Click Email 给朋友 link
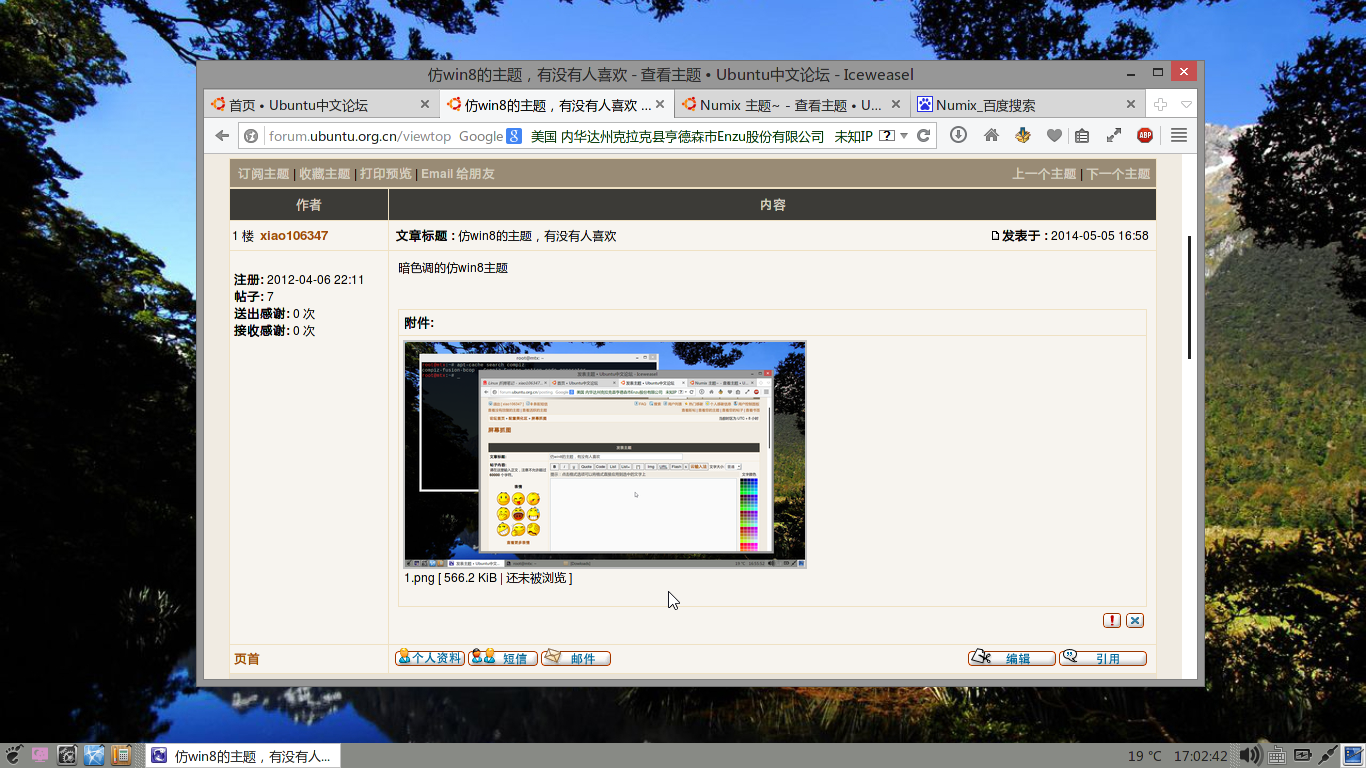The width and height of the screenshot is (1366, 768). pos(457,174)
